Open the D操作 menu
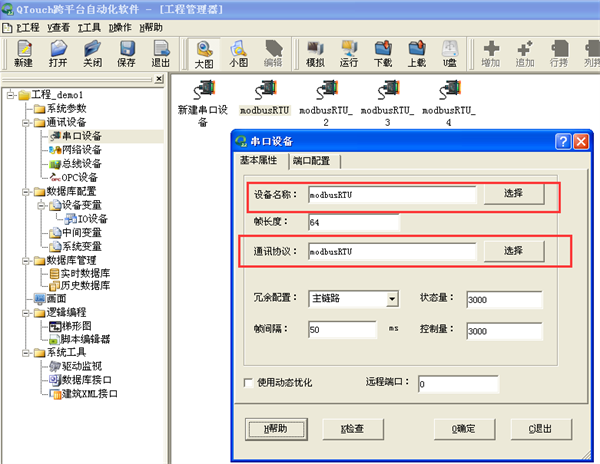This screenshot has width=600, height=464. [120, 28]
